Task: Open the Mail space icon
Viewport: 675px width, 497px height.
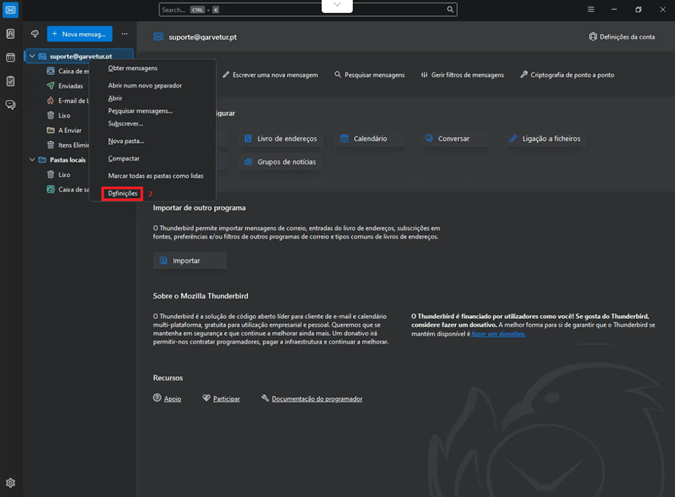Action: click(x=10, y=9)
